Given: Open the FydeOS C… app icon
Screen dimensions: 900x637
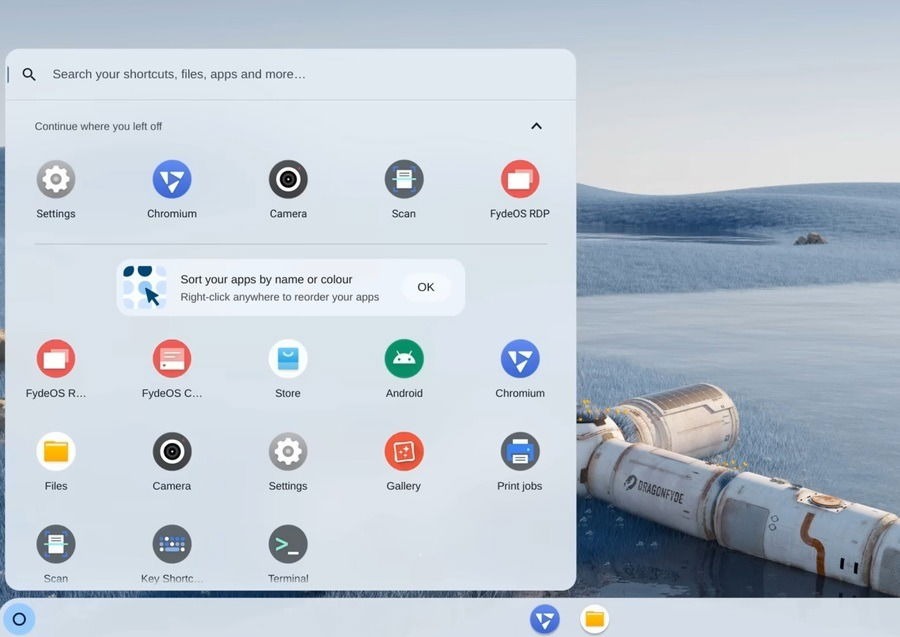Looking at the screenshot, I should tap(172, 359).
